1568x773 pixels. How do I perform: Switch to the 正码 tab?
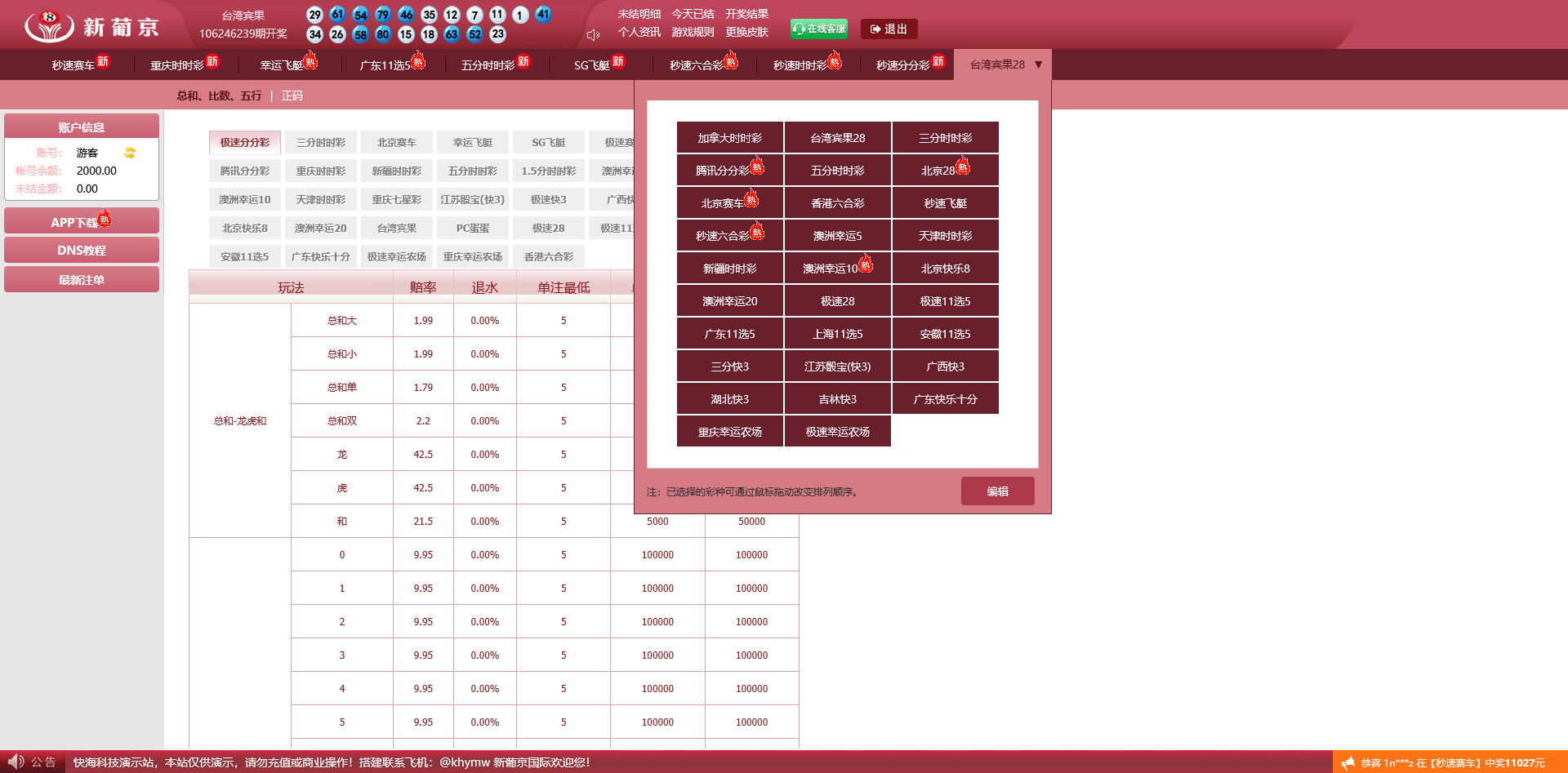(292, 96)
